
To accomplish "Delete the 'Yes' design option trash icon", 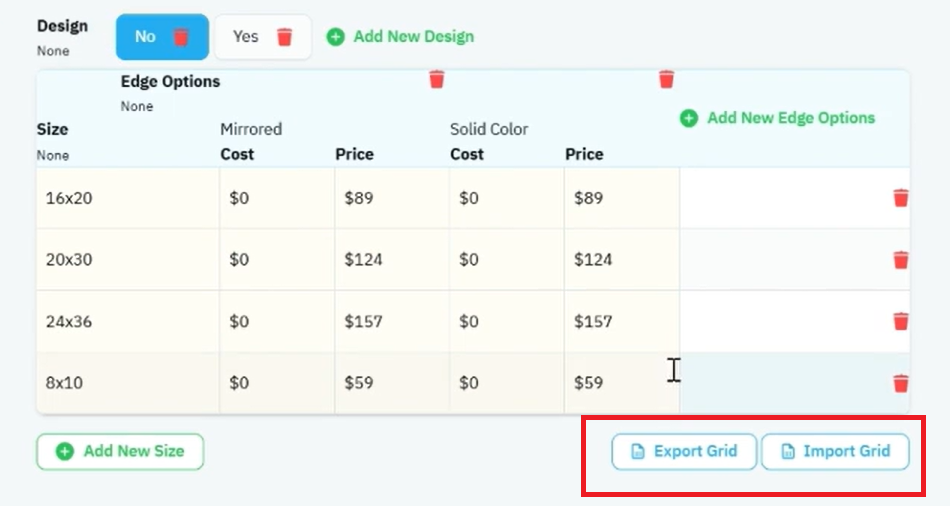I will click(284, 37).
